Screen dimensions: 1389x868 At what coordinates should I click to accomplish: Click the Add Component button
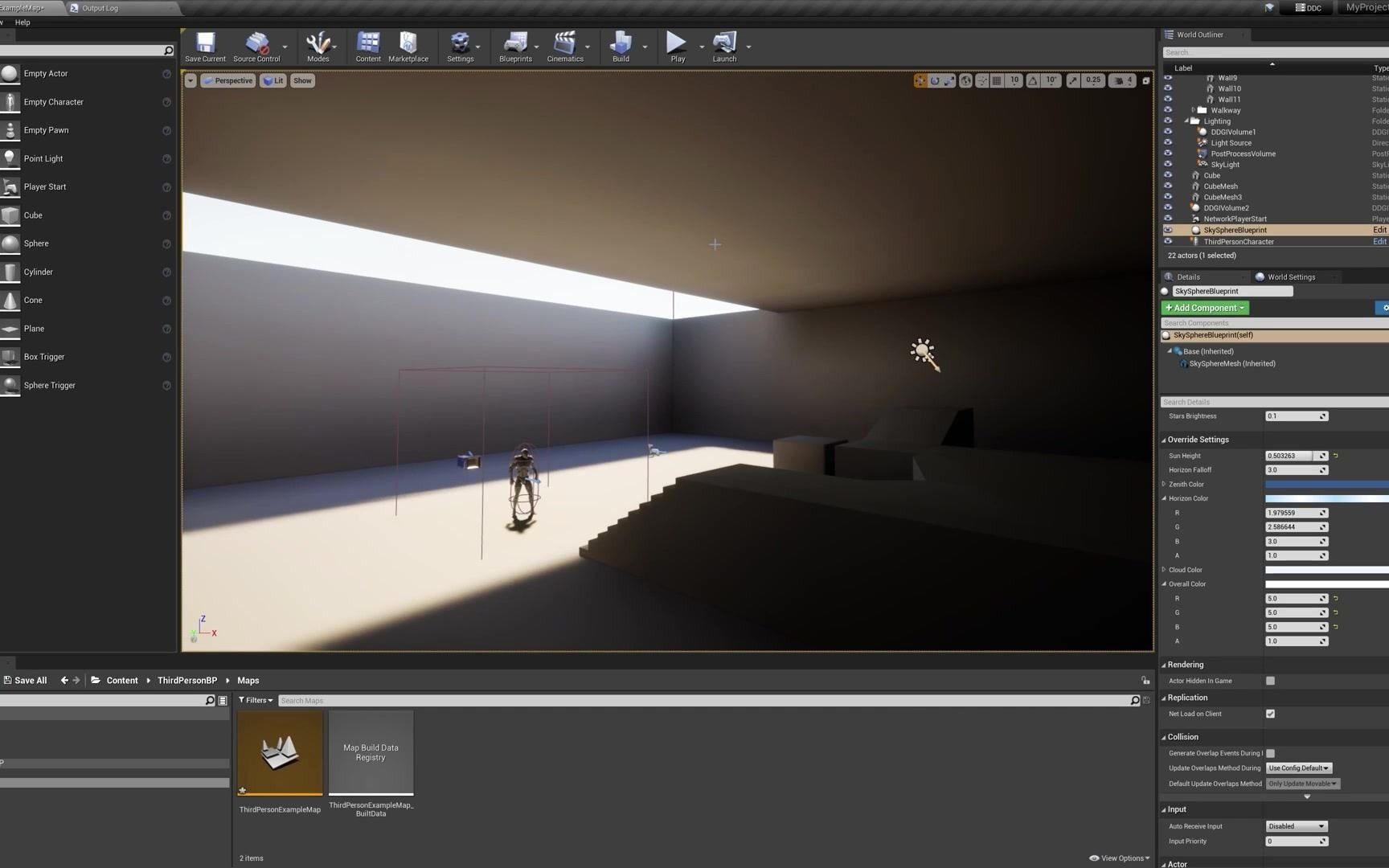(x=1205, y=308)
